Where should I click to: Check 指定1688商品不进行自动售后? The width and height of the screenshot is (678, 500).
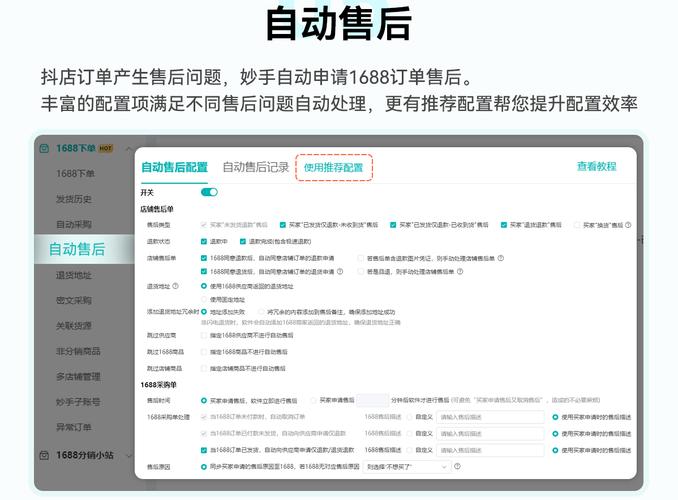tap(204, 352)
